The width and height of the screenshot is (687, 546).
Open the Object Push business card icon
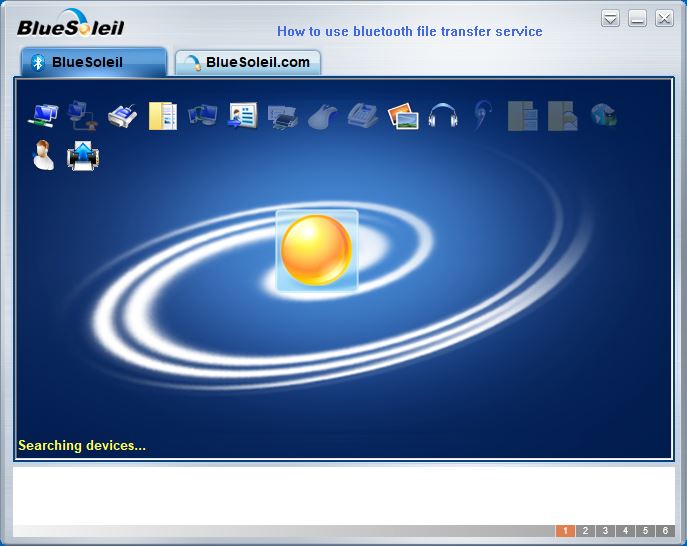coord(243,116)
